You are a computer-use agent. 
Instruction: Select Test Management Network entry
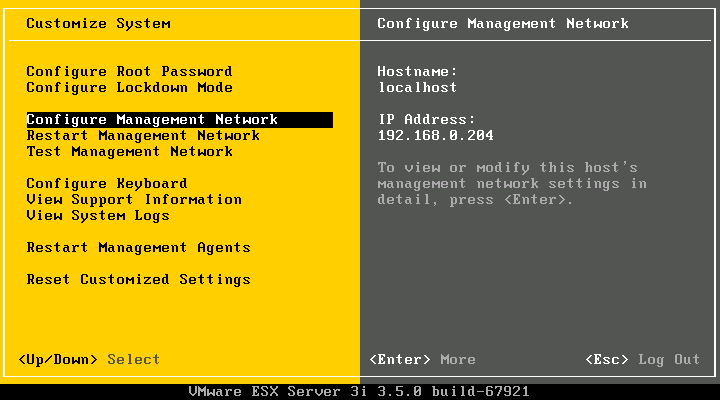pyautogui.click(x=129, y=152)
